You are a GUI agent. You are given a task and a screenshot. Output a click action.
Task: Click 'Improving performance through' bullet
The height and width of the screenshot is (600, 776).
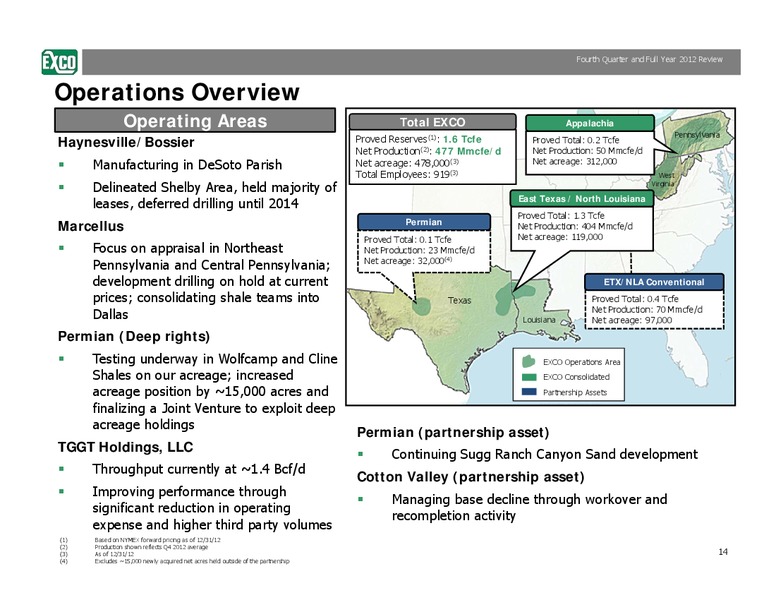[212, 508]
